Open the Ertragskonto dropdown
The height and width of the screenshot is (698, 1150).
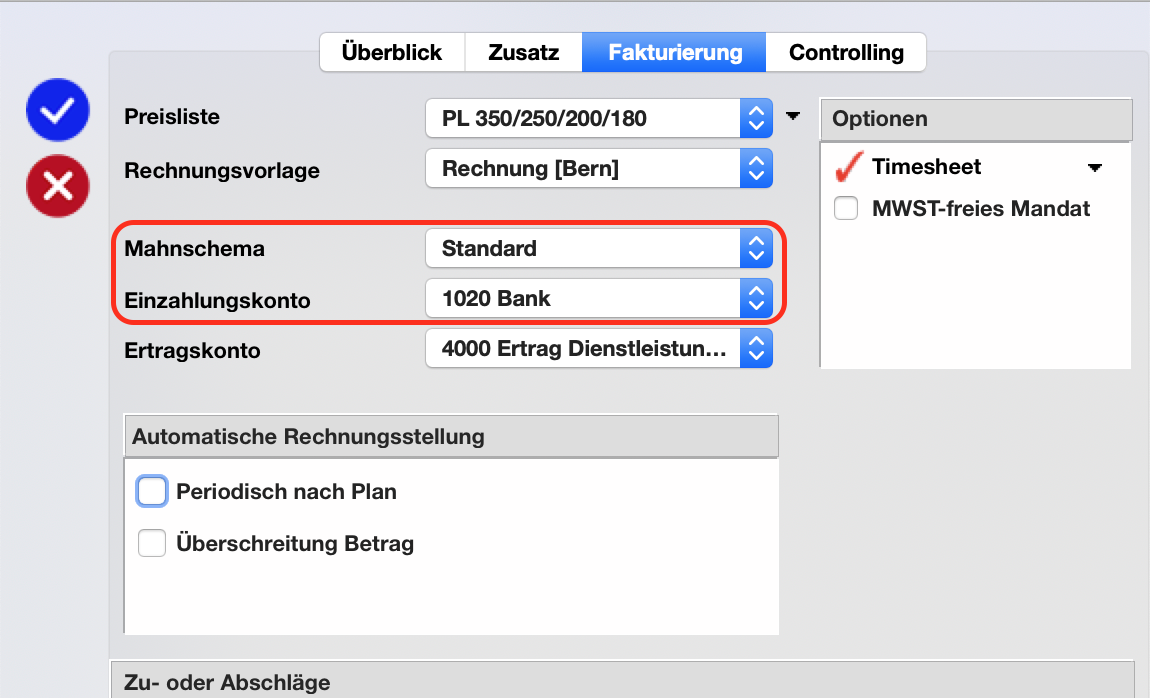(598, 350)
